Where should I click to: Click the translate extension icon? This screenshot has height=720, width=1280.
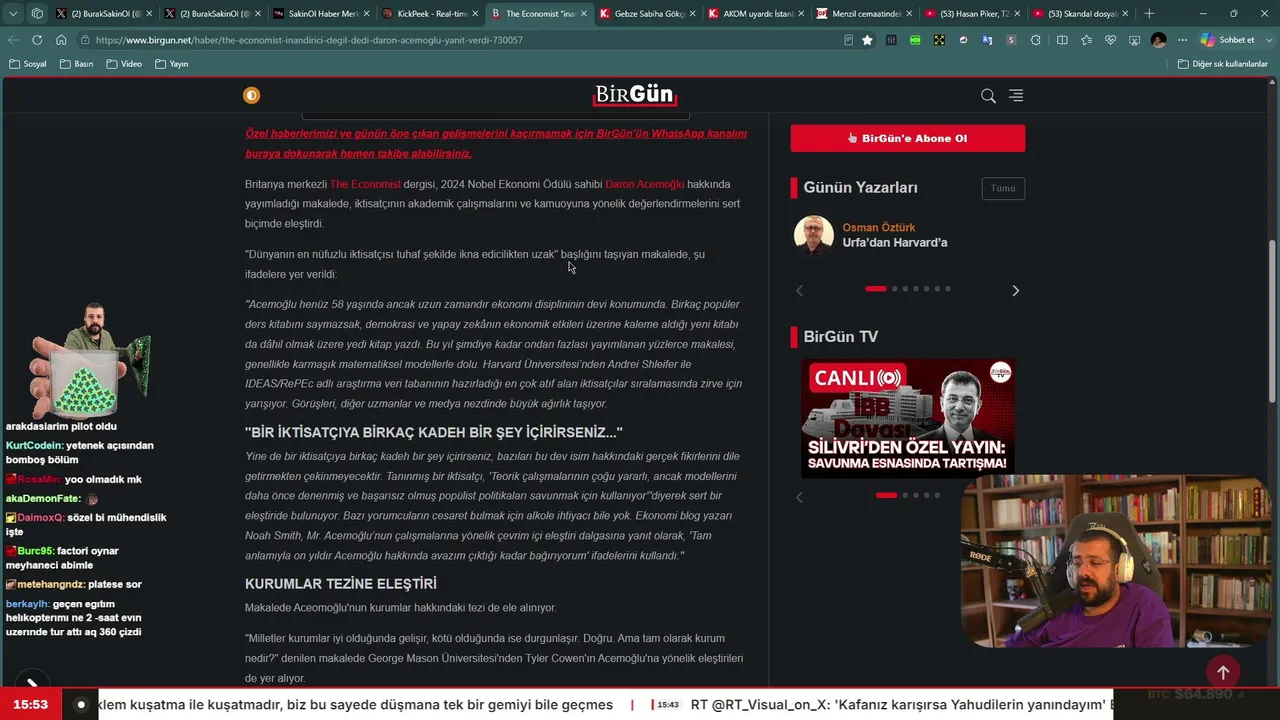pyautogui.click(x=987, y=40)
